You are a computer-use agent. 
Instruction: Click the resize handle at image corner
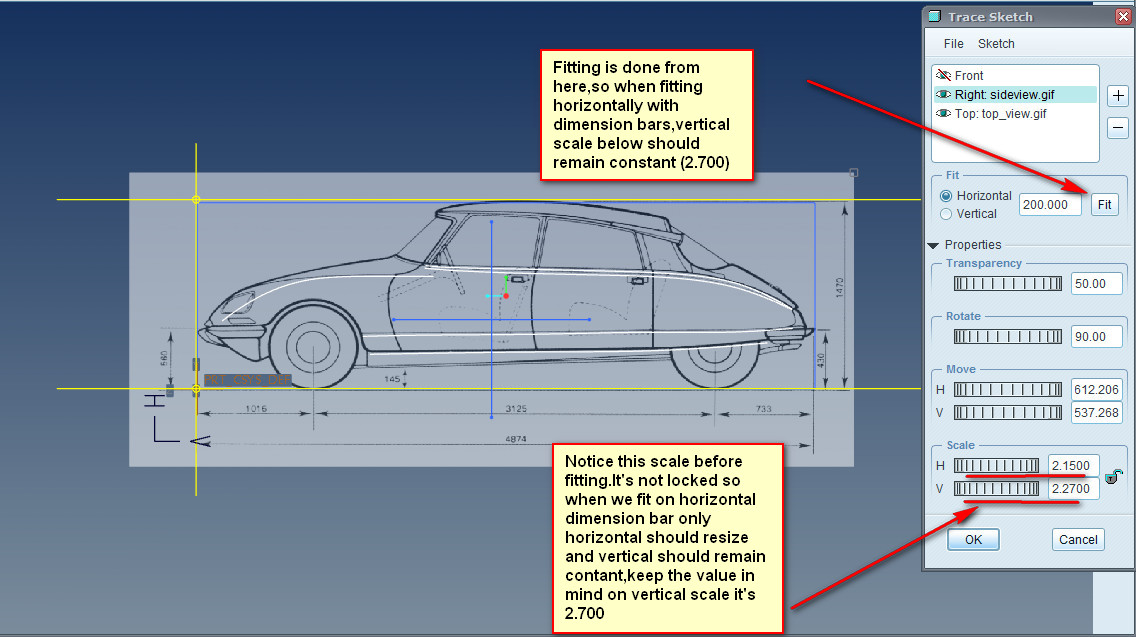[853, 172]
